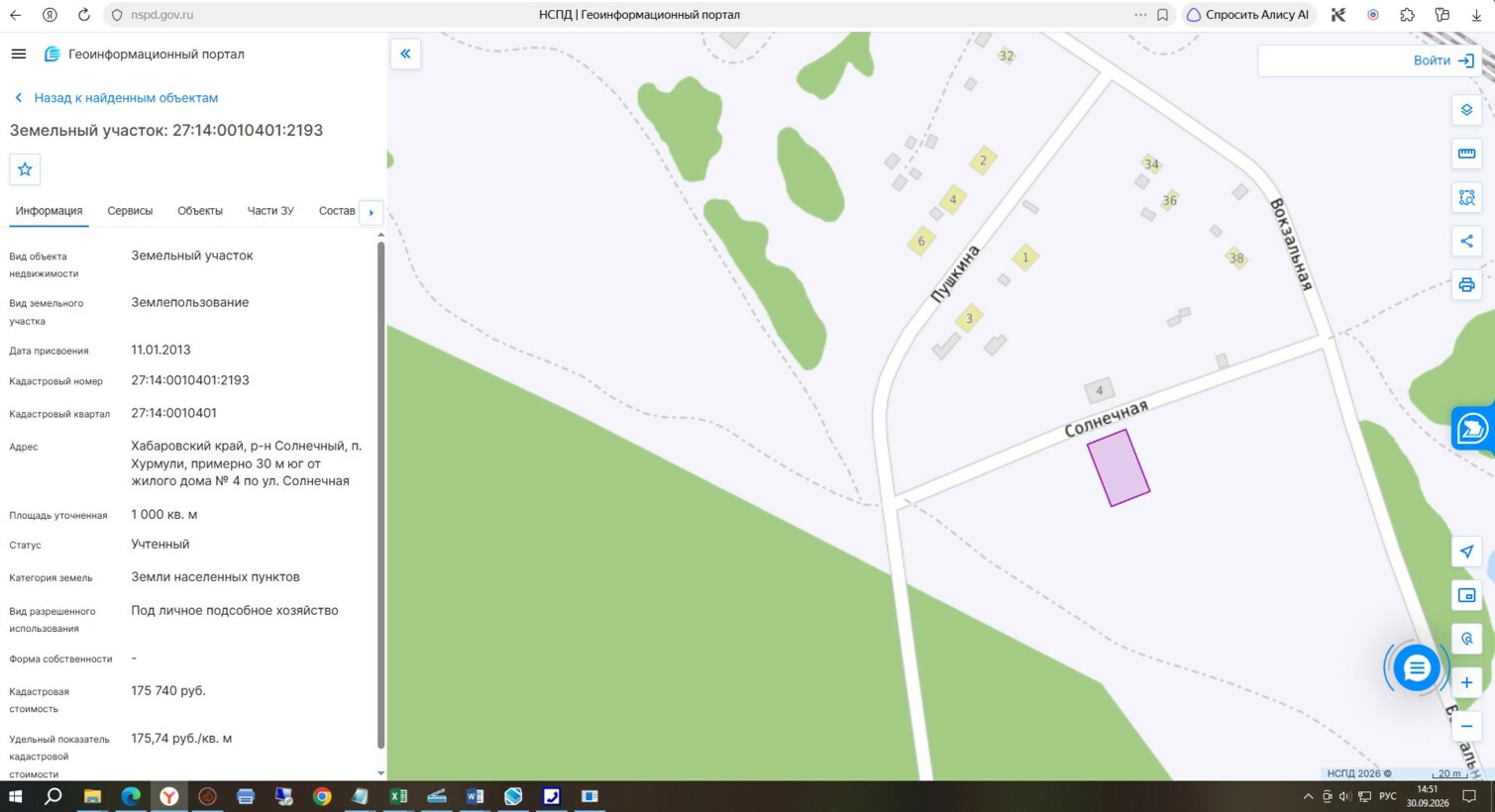Locate my position with arrow icon

[1466, 552]
